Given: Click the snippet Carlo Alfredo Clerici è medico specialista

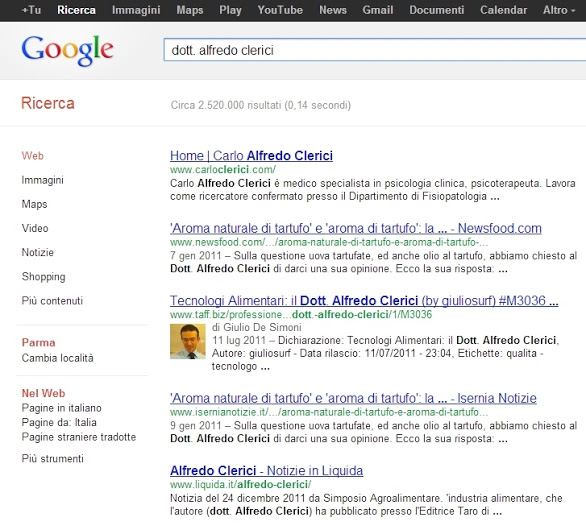Looking at the screenshot, I should point(373,190).
